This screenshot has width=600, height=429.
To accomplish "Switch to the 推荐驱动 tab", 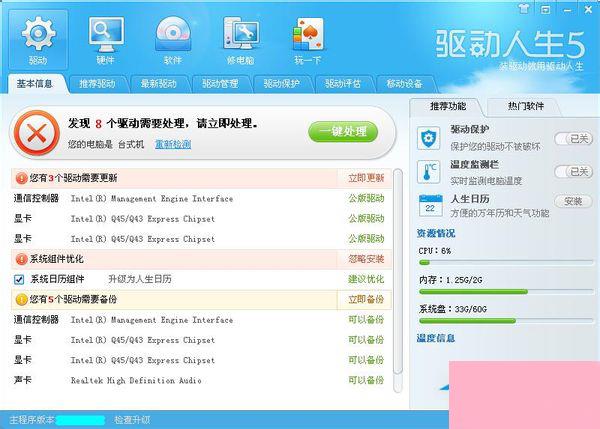I will pyautogui.click(x=97, y=84).
